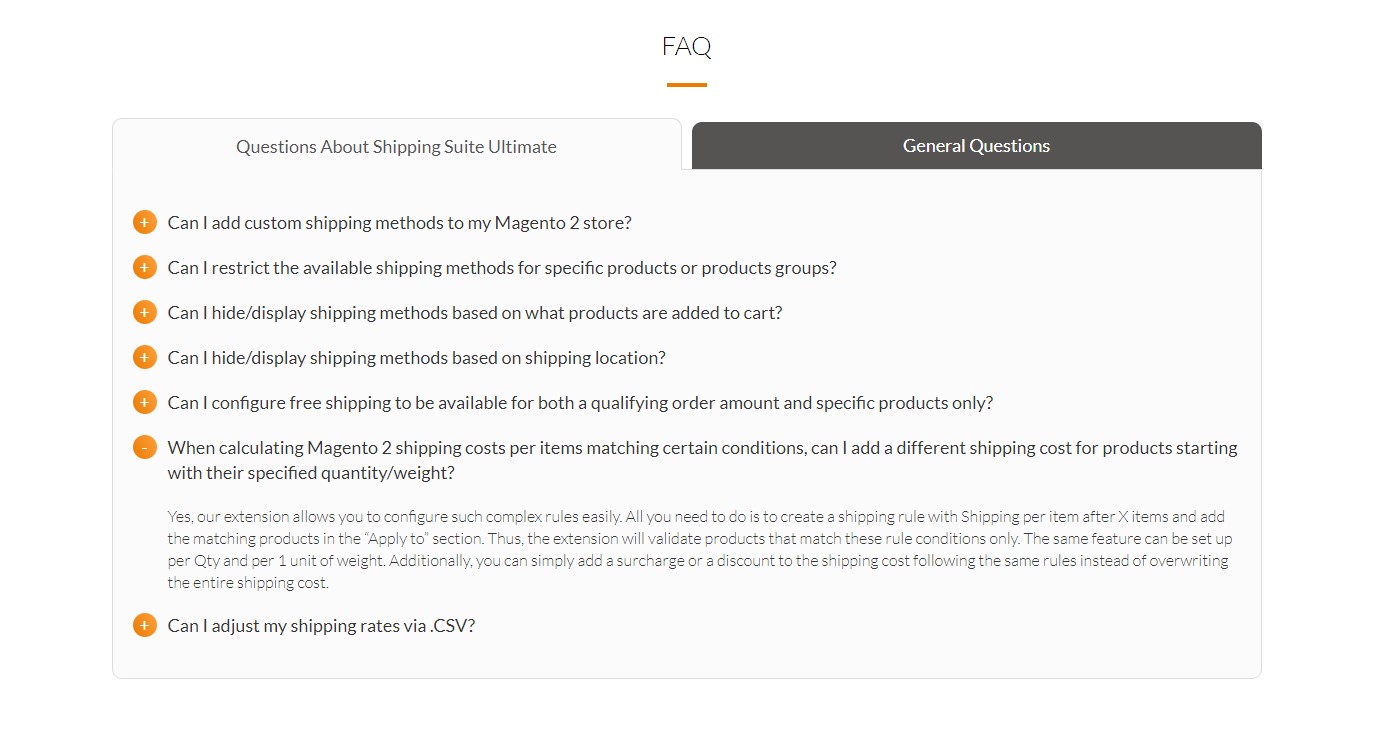
Task: Click the orange underline beneath the FAQ title
Action: 687,85
